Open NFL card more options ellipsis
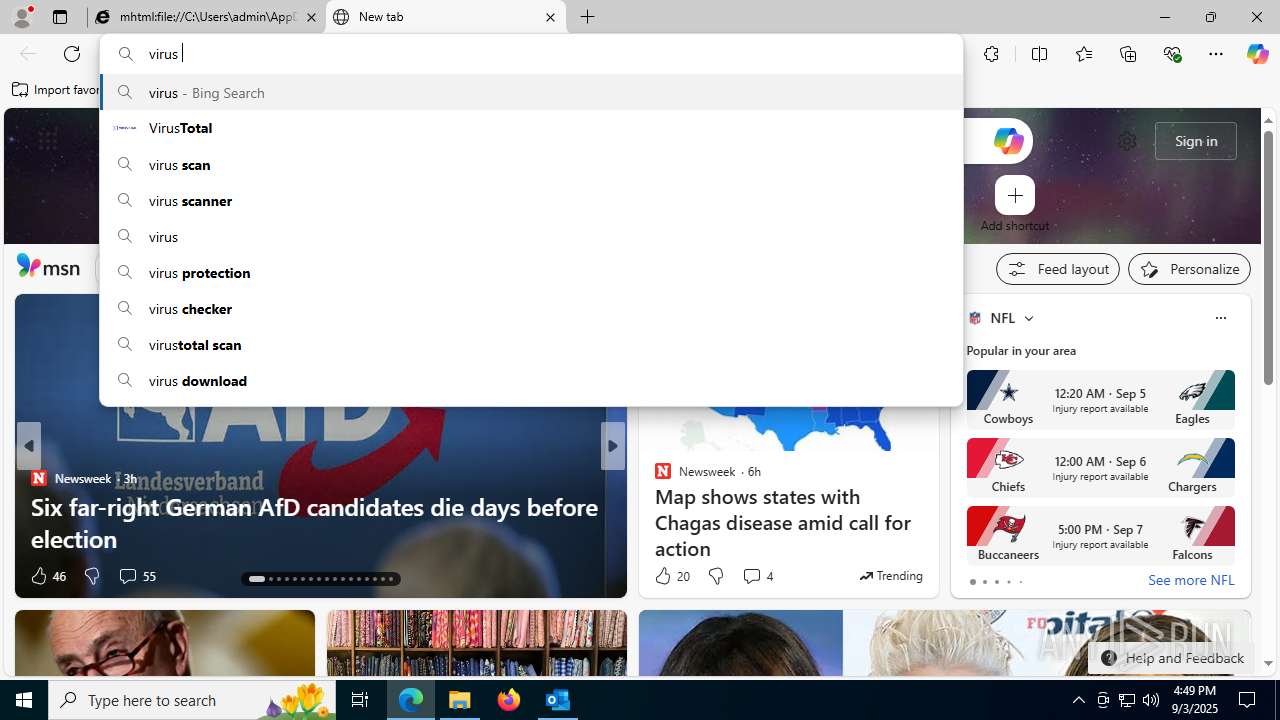The image size is (1280, 720). coord(1220,318)
